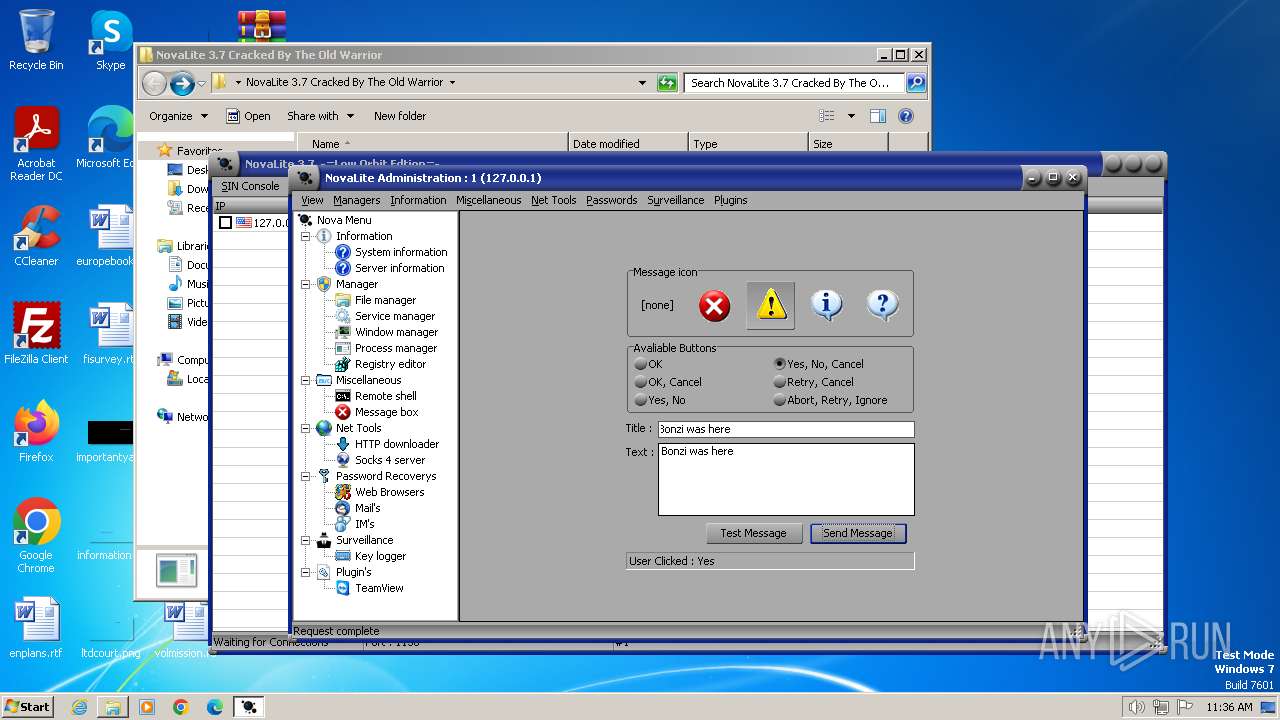1280x720 pixels.
Task: Click the Process manager icon
Action: [343, 348]
